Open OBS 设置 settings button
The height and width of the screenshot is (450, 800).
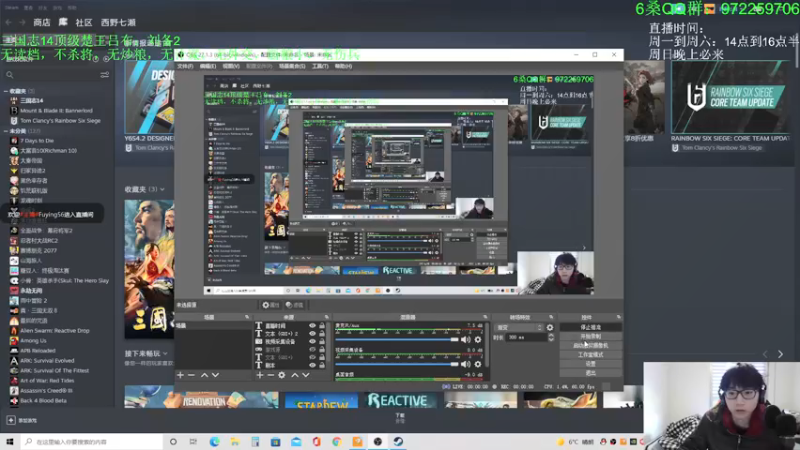click(590, 364)
